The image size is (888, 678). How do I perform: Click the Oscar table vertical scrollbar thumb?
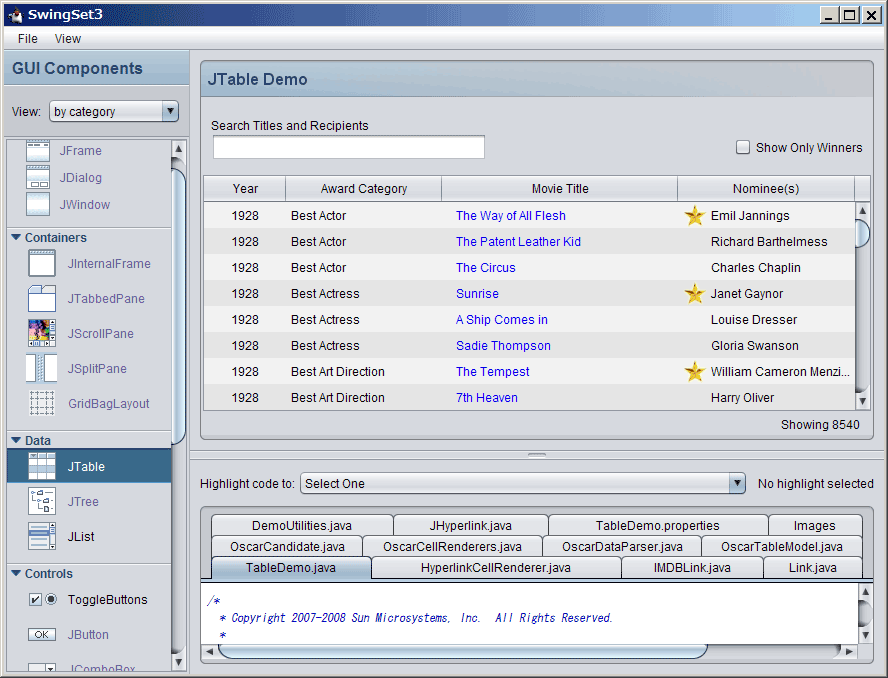[862, 232]
